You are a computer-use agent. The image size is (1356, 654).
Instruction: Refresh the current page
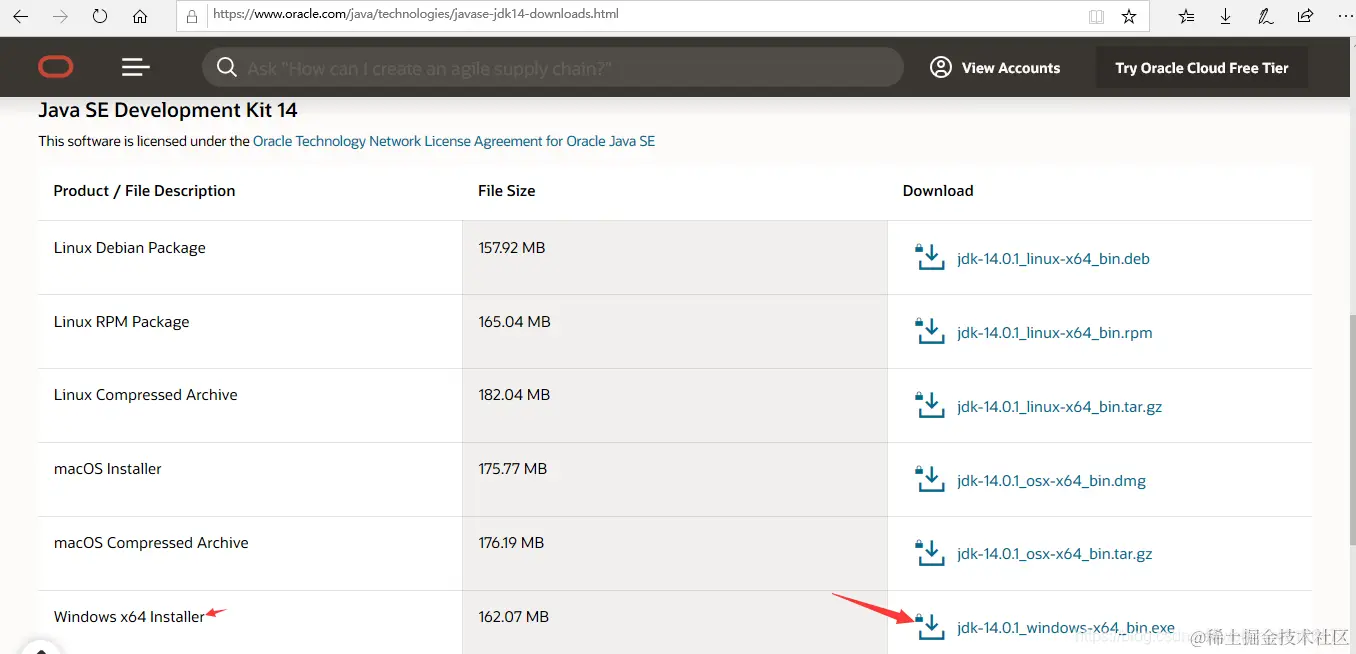(100, 16)
